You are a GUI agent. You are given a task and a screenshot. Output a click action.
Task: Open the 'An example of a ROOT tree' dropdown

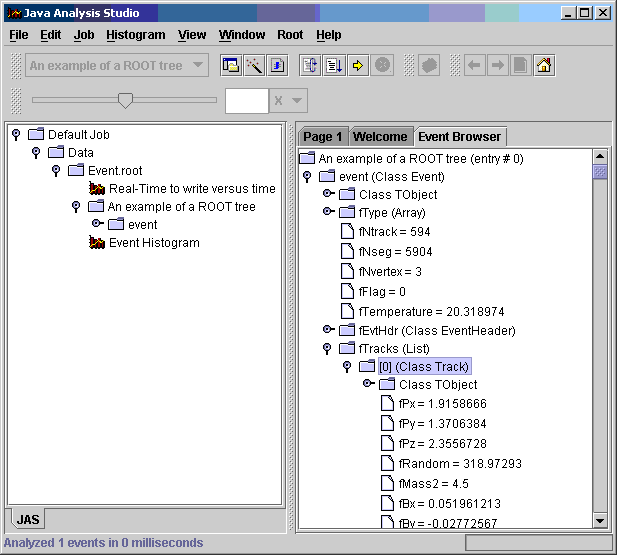tap(198, 66)
